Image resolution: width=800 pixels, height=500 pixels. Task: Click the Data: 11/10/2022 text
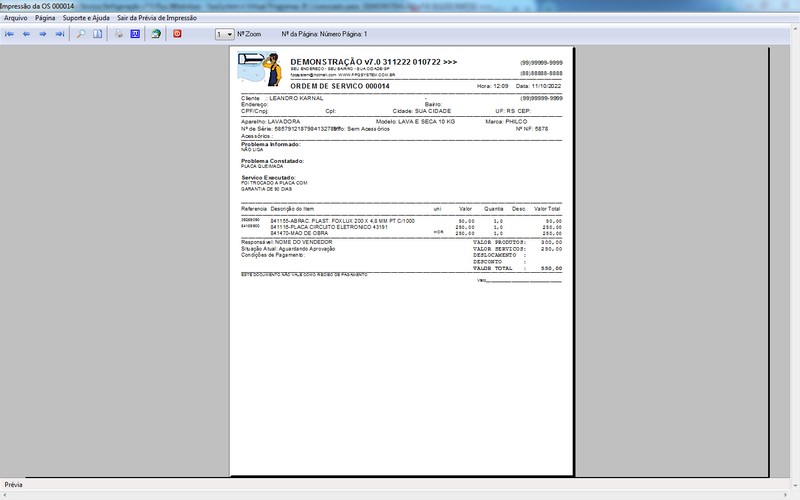click(538, 86)
